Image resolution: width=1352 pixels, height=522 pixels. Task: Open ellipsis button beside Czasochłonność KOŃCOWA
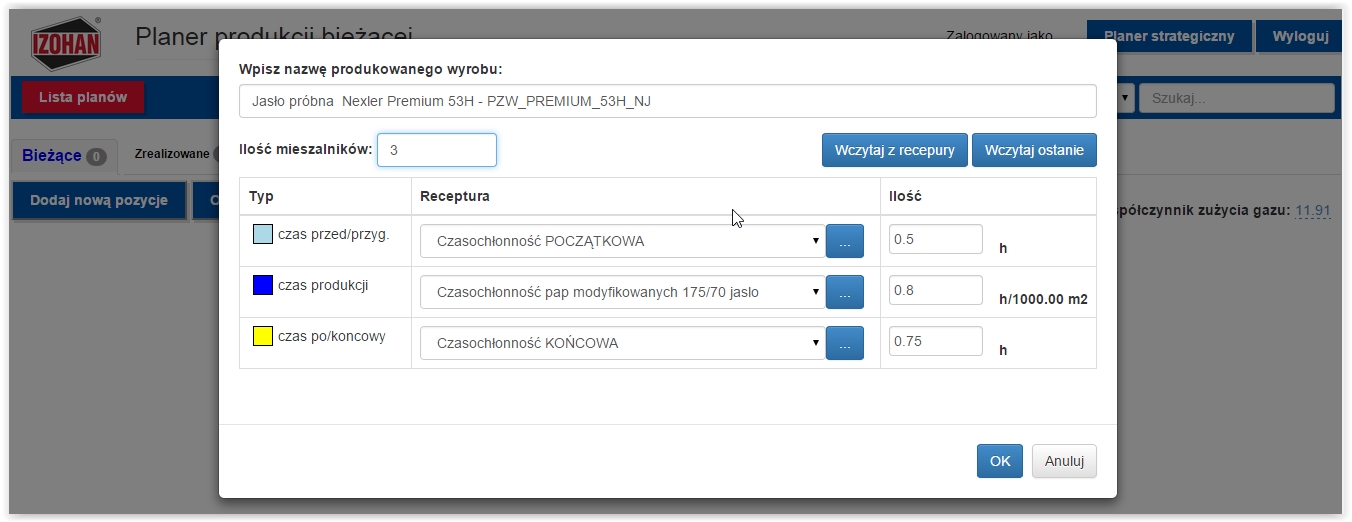[x=844, y=343]
